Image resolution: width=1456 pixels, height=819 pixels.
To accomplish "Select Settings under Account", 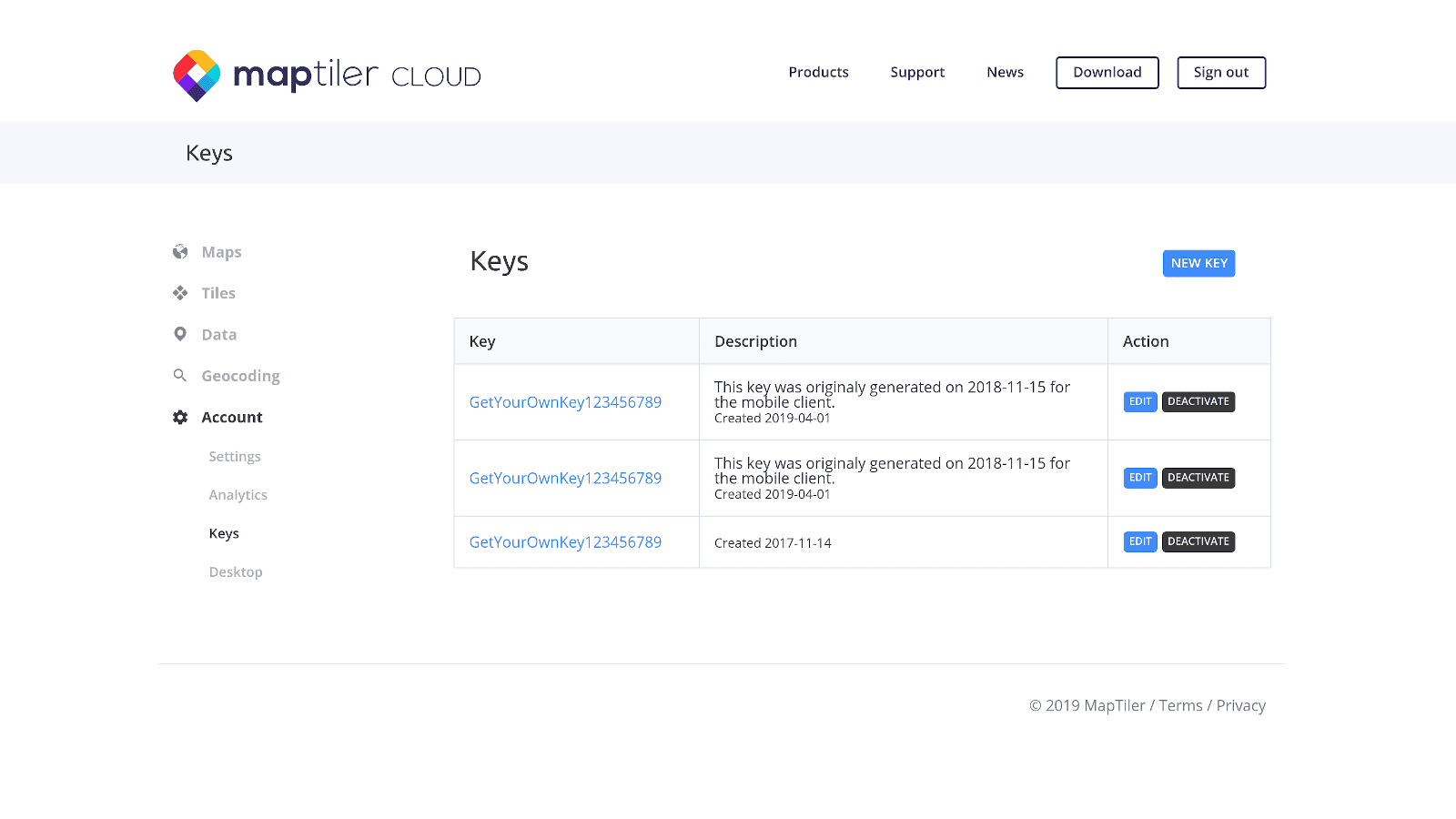I will pyautogui.click(x=234, y=456).
